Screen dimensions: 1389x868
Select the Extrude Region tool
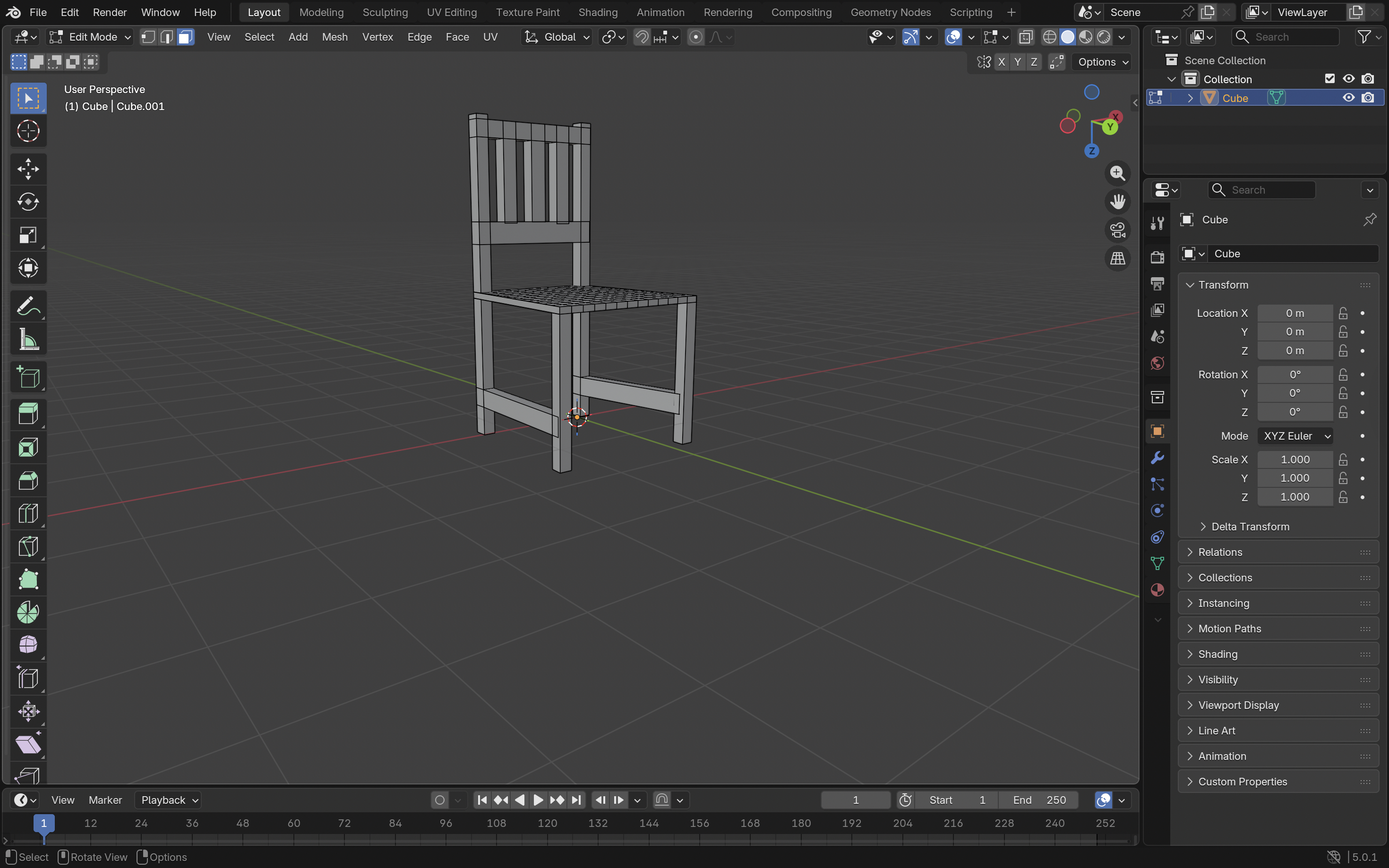[x=28, y=413]
